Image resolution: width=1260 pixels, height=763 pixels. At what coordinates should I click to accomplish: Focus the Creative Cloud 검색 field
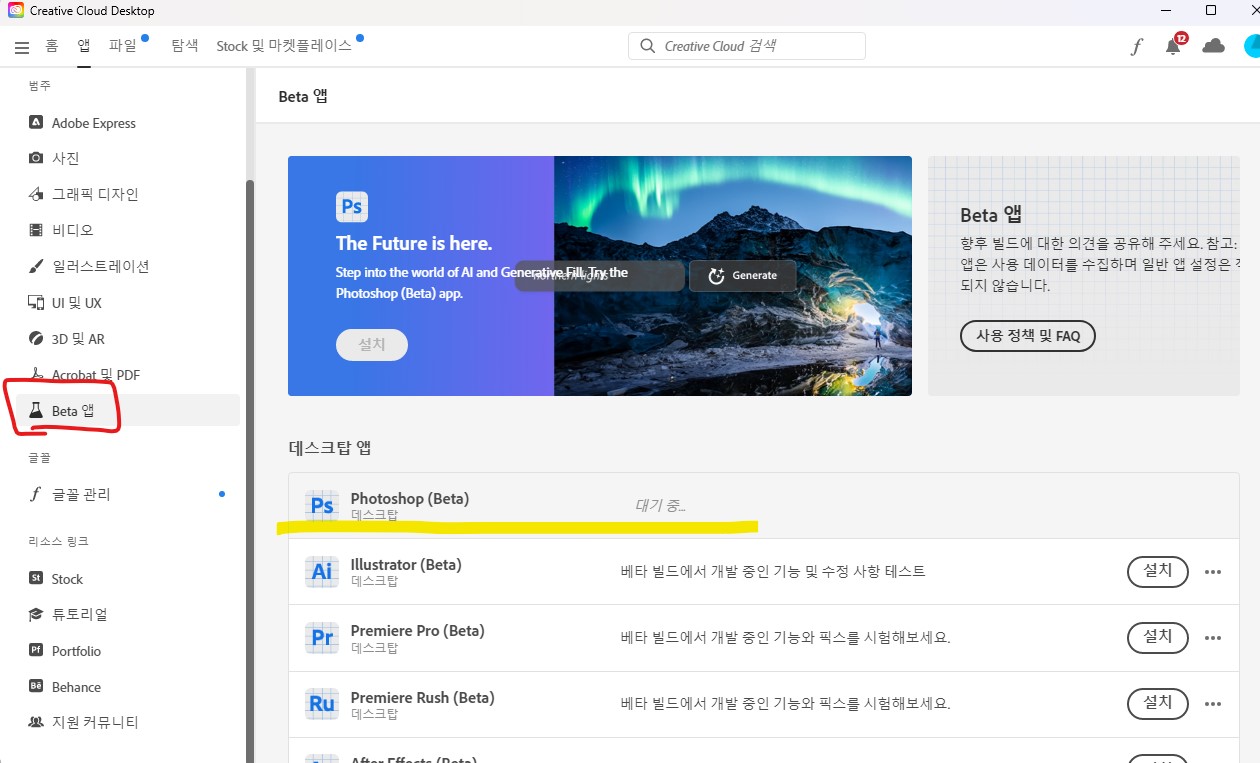747,46
